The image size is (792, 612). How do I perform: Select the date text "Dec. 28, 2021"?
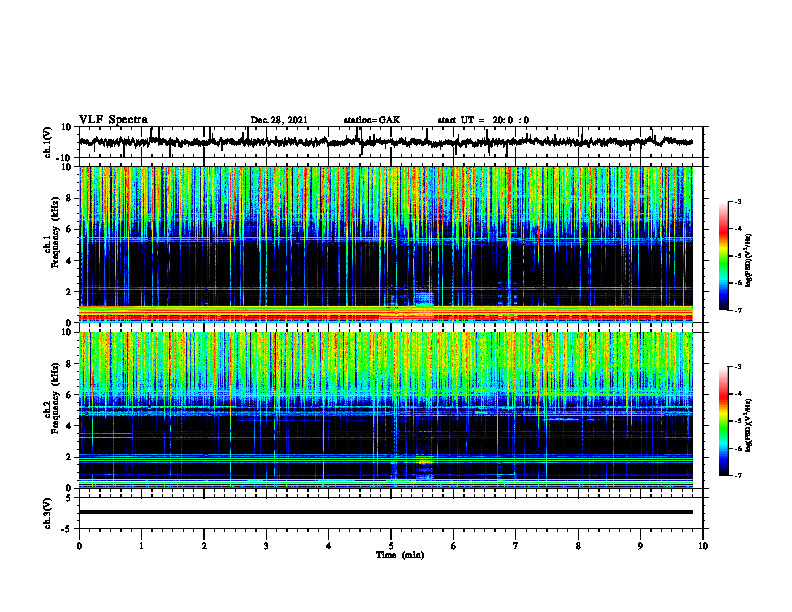tap(279, 120)
